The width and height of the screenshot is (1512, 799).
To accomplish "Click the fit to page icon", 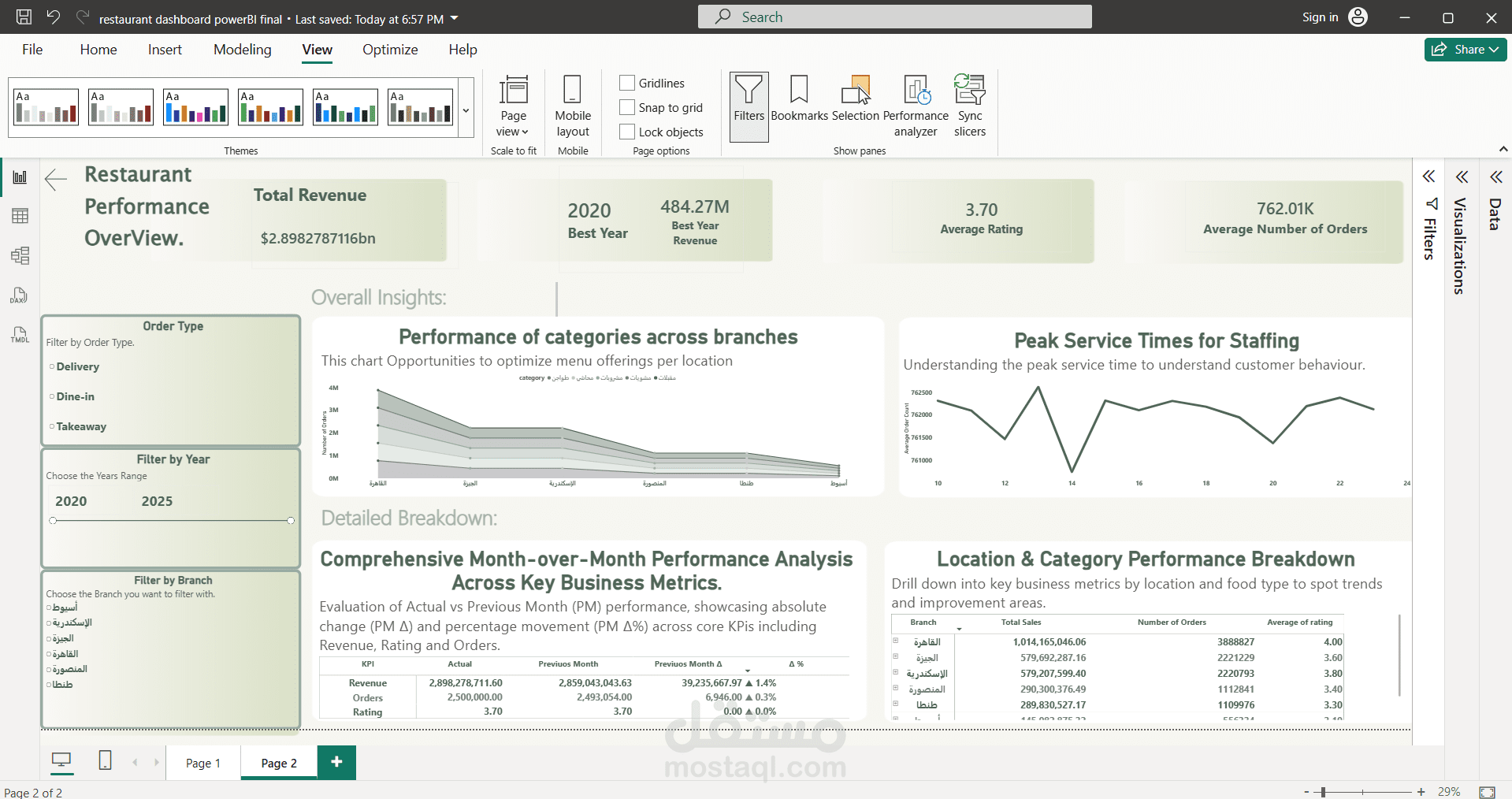I will pos(1487,792).
